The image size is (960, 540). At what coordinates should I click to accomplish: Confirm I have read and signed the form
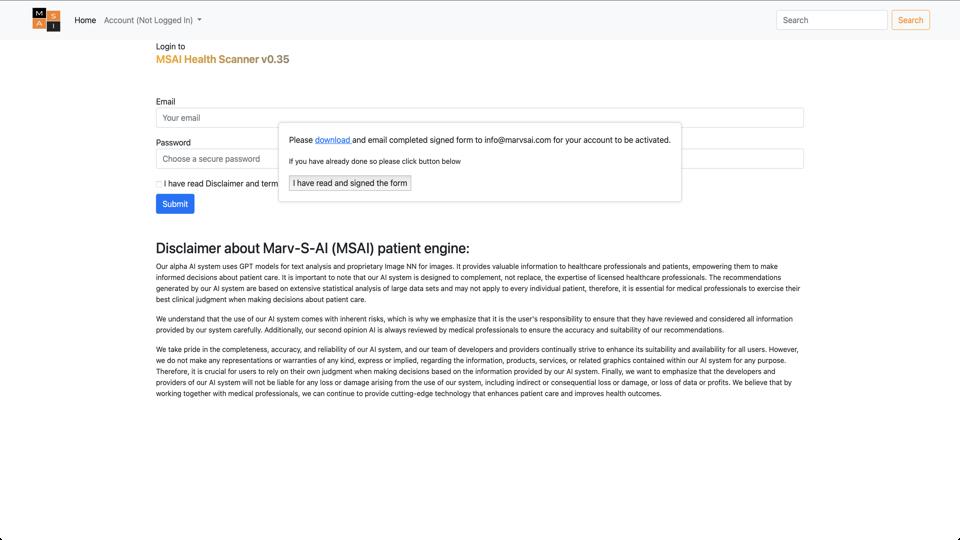350,183
